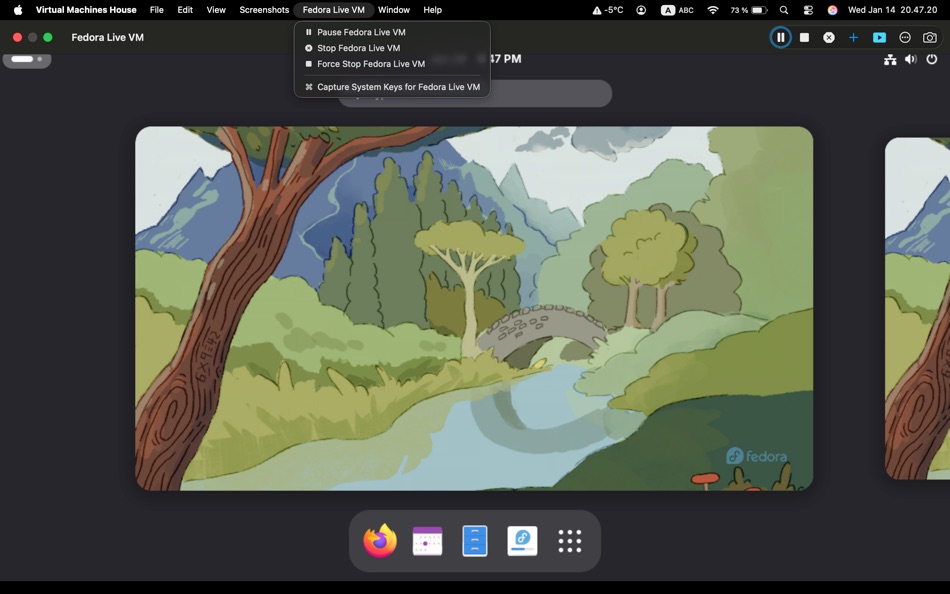Click the blue plus icon in the toolbar
Viewport: 950px width, 594px height.
[x=853, y=38]
